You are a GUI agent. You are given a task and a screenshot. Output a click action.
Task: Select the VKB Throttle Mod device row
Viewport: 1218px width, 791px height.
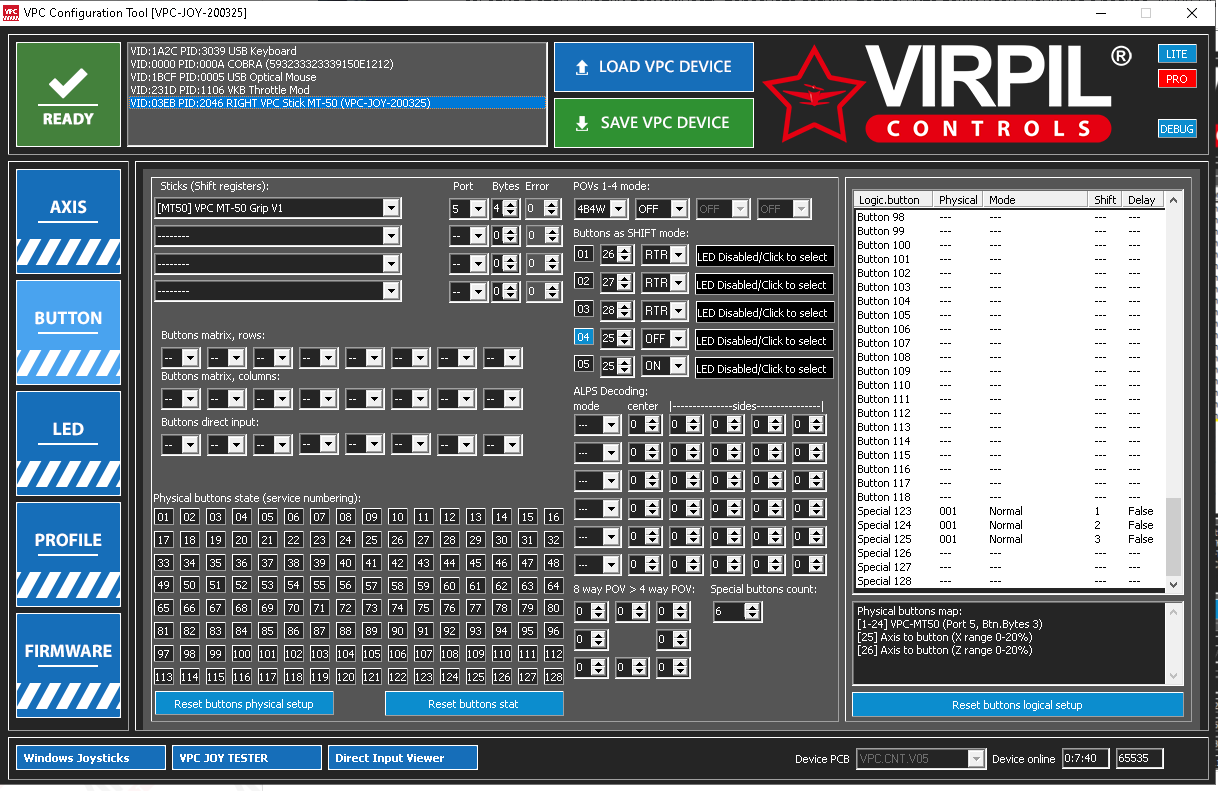point(337,90)
